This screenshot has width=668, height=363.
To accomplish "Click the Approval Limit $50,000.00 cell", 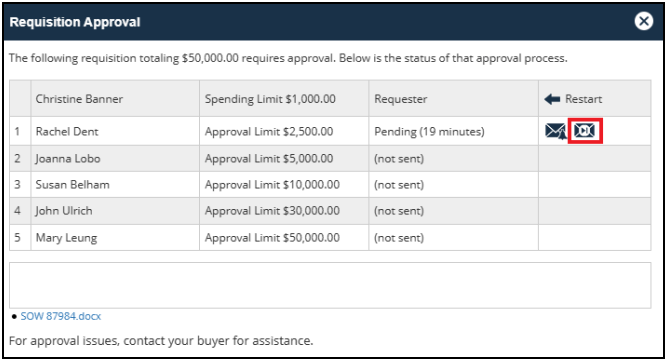I will [x=284, y=238].
